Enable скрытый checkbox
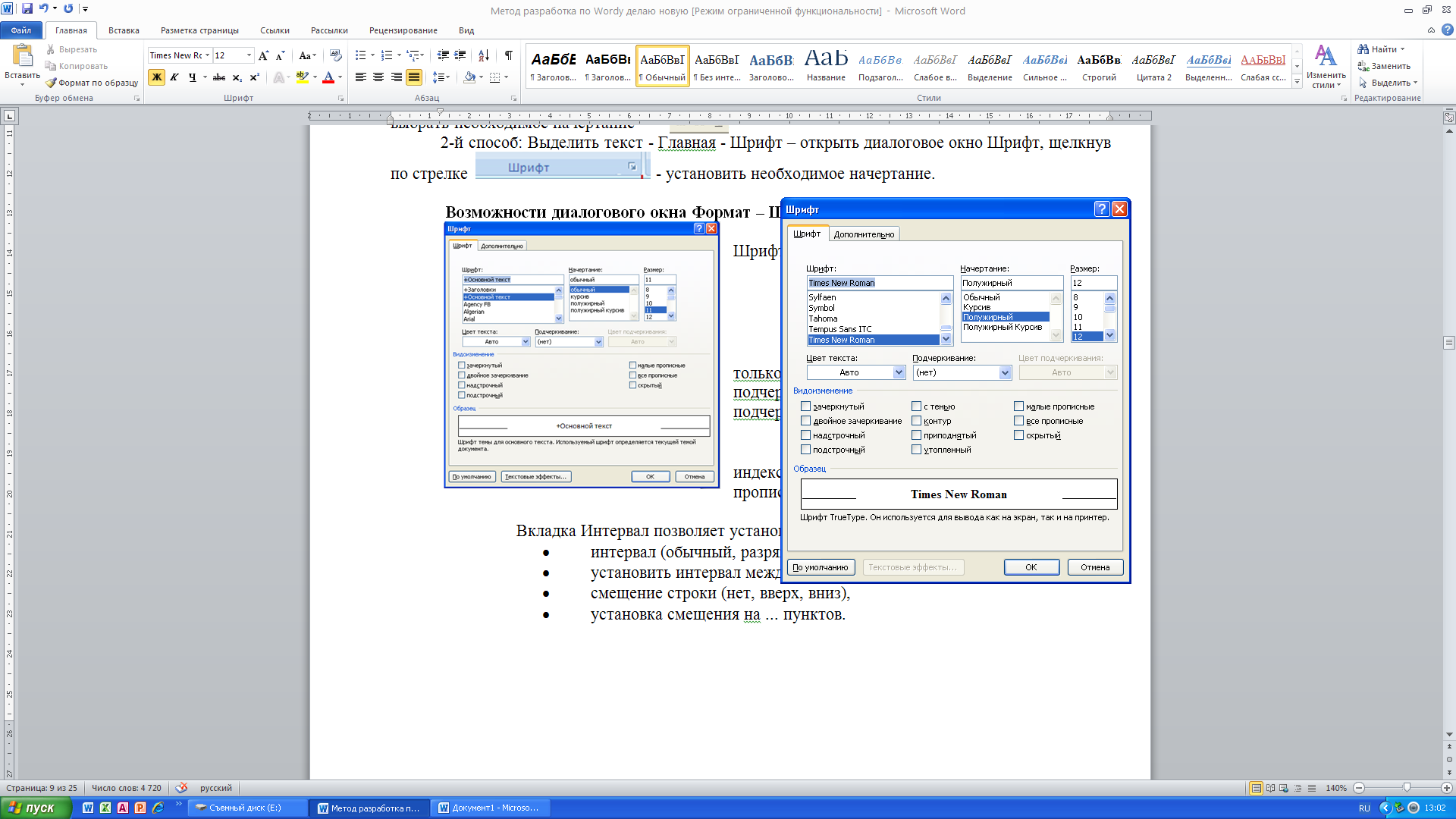 (x=1019, y=435)
